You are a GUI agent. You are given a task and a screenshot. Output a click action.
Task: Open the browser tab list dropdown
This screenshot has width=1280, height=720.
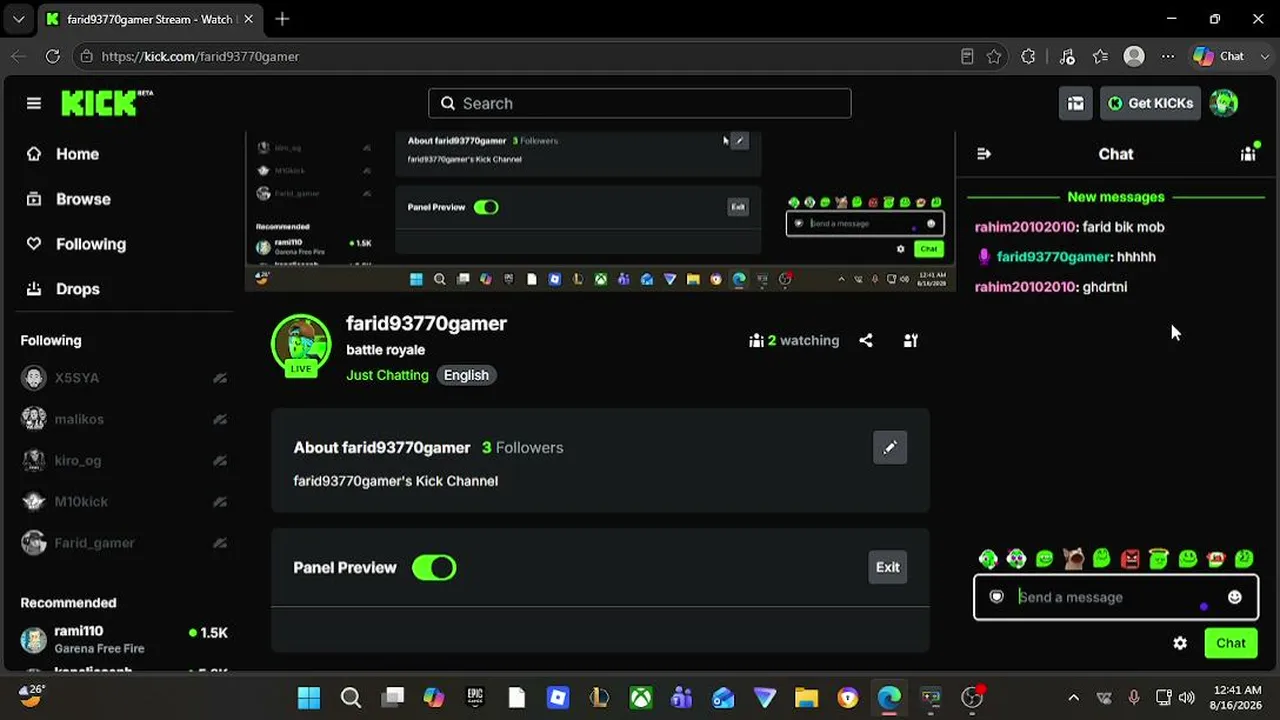coord(18,19)
